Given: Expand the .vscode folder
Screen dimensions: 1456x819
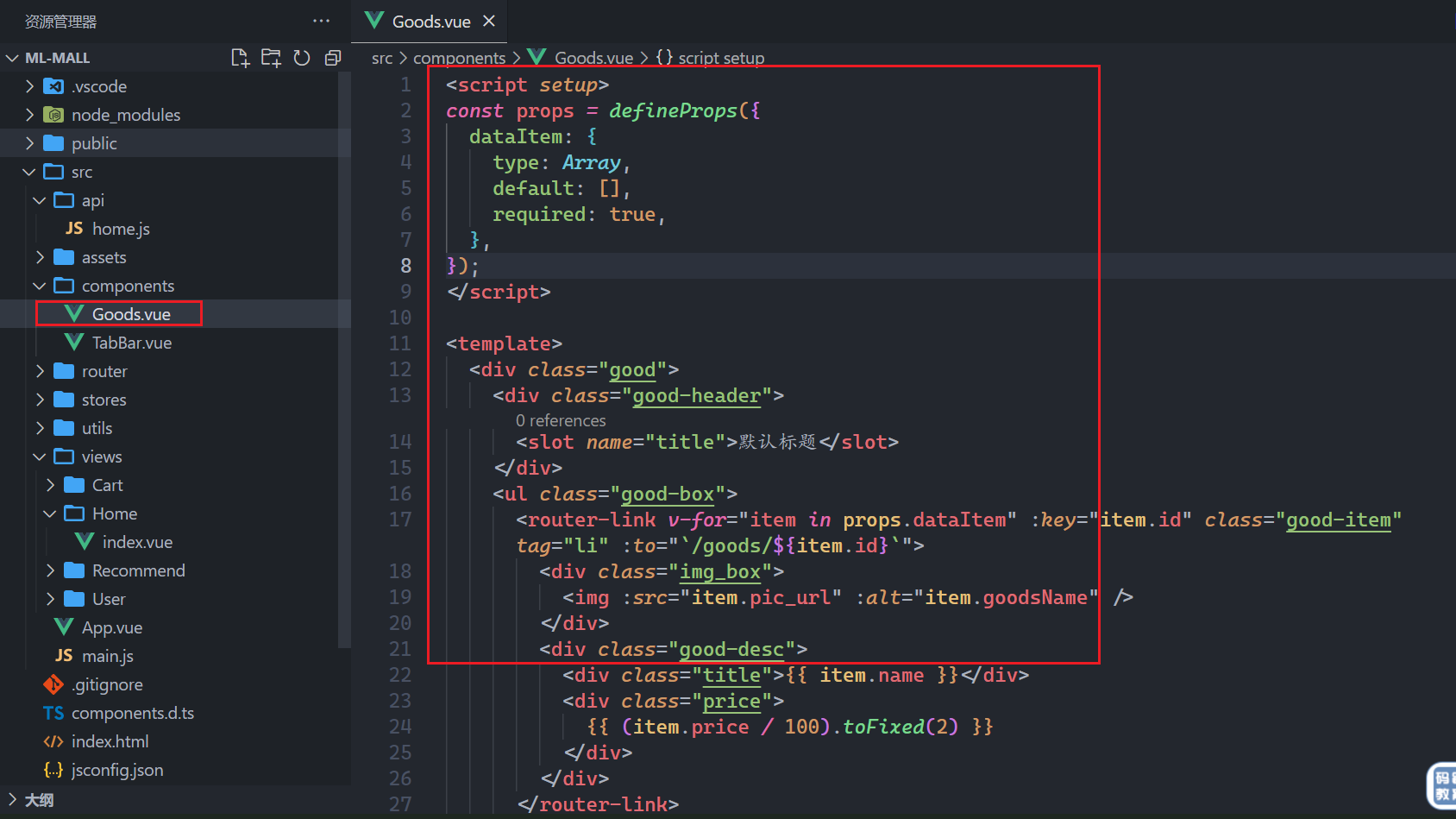Looking at the screenshot, I should tap(29, 86).
